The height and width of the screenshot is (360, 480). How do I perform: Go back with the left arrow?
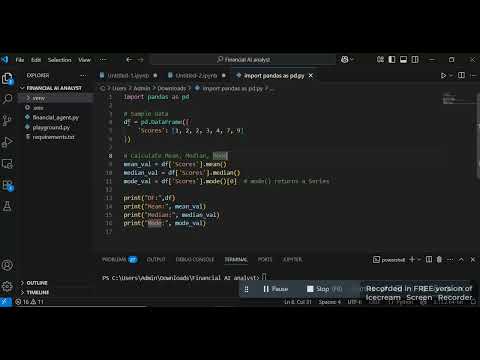(129, 60)
